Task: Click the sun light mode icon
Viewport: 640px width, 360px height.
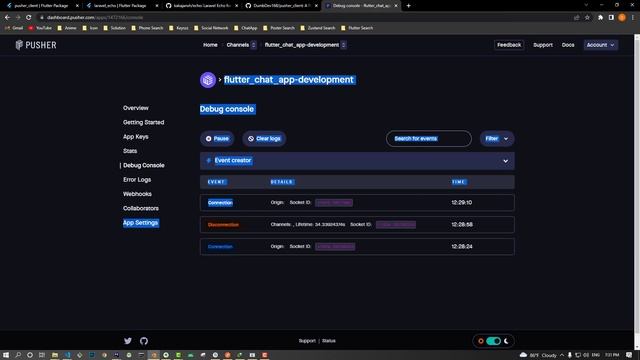Action: pyautogui.click(x=481, y=341)
